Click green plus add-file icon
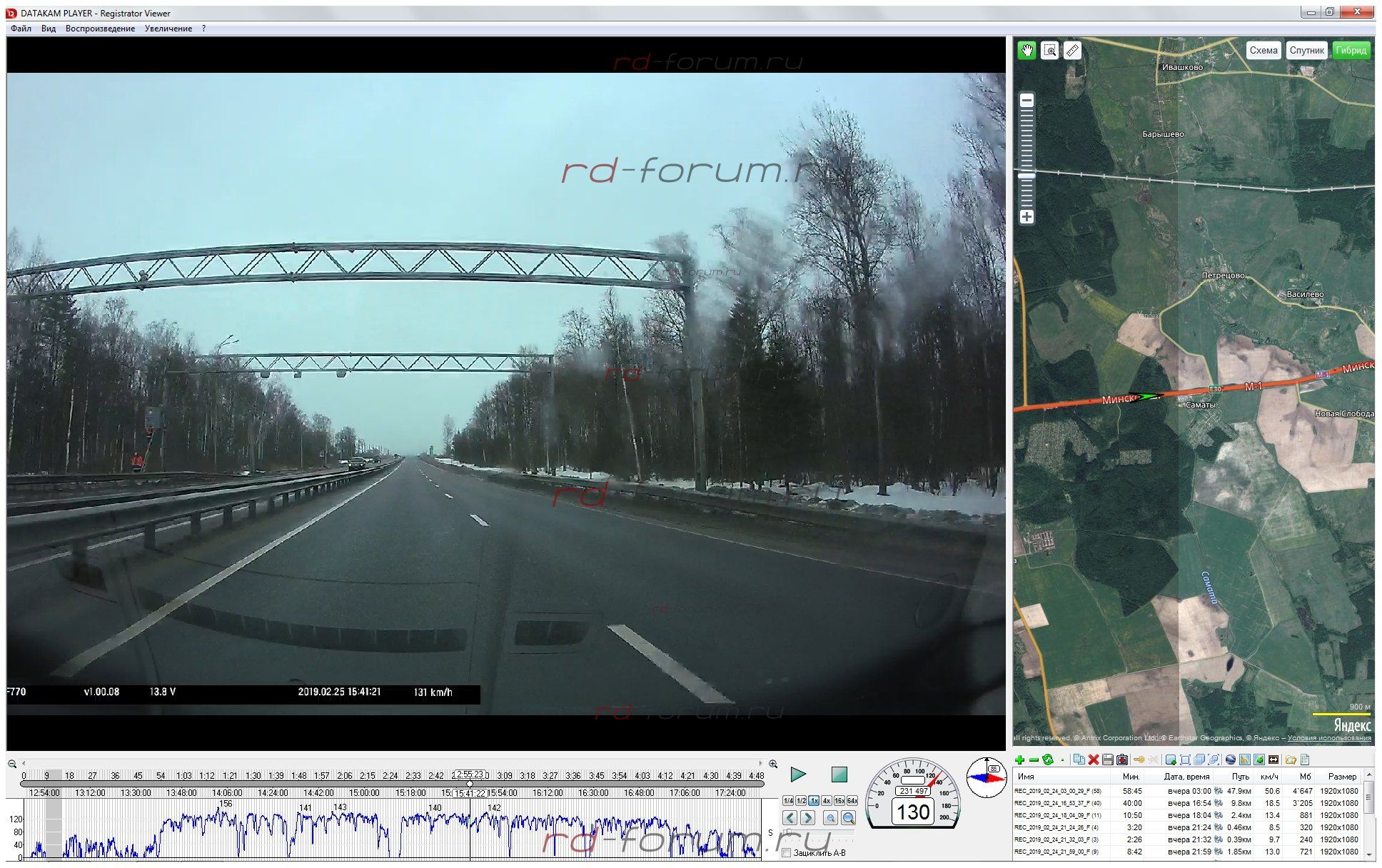Screen dimensions: 1382x868 [1019, 759]
